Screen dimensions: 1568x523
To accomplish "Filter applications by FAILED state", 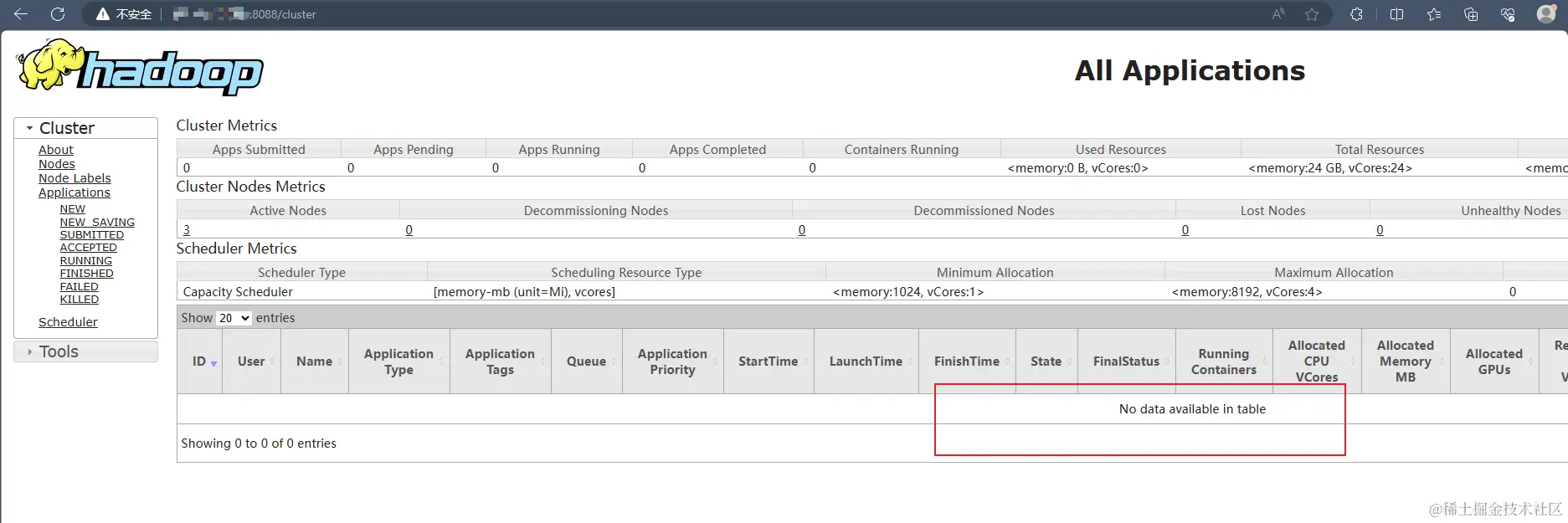I will (80, 287).
